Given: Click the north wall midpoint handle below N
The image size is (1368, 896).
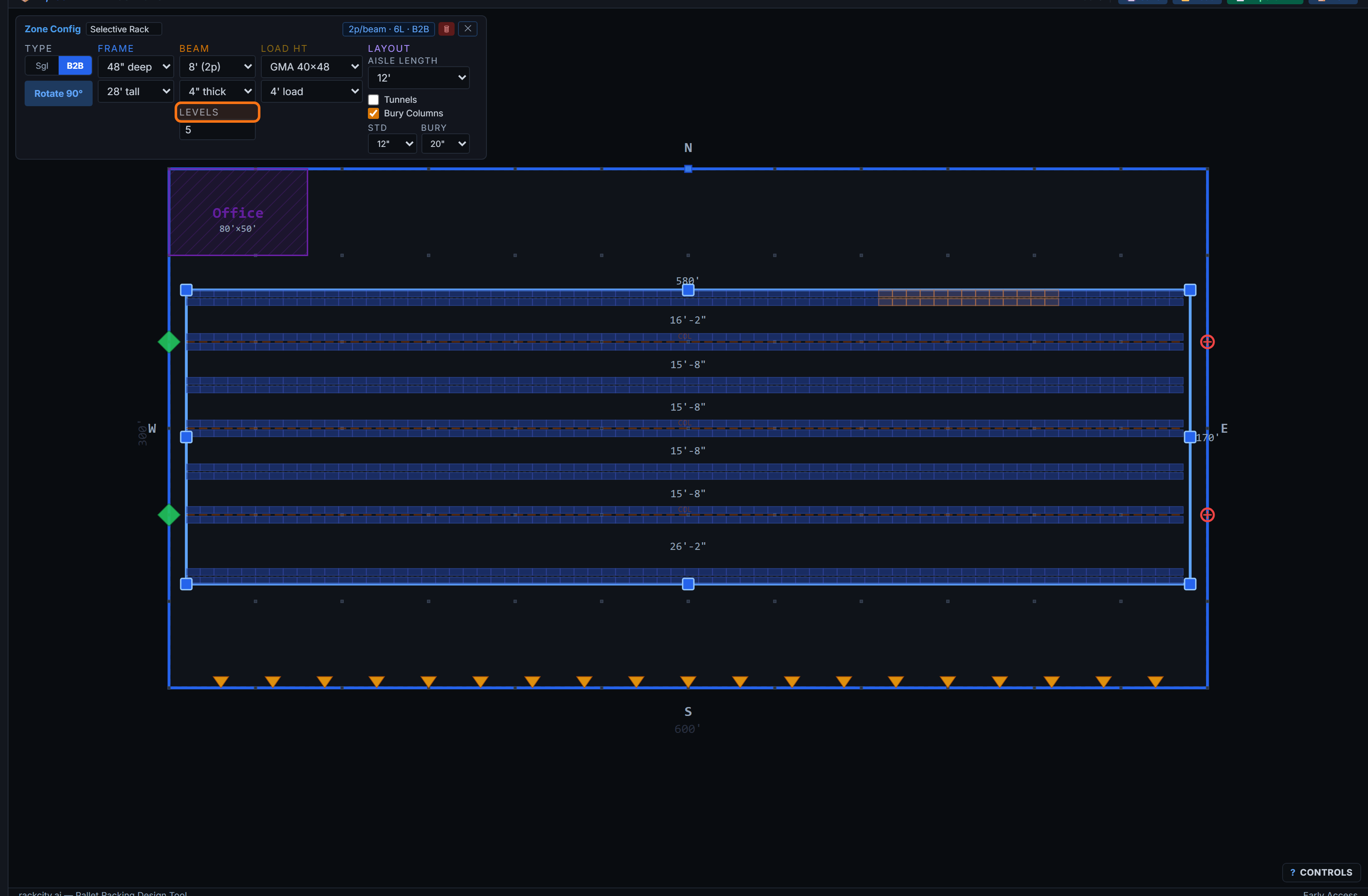Looking at the screenshot, I should (688, 169).
